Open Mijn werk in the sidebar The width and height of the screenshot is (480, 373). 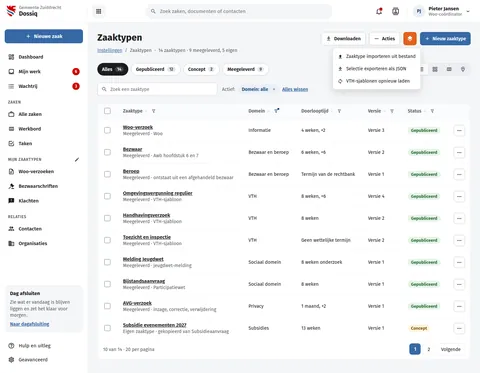44,72
